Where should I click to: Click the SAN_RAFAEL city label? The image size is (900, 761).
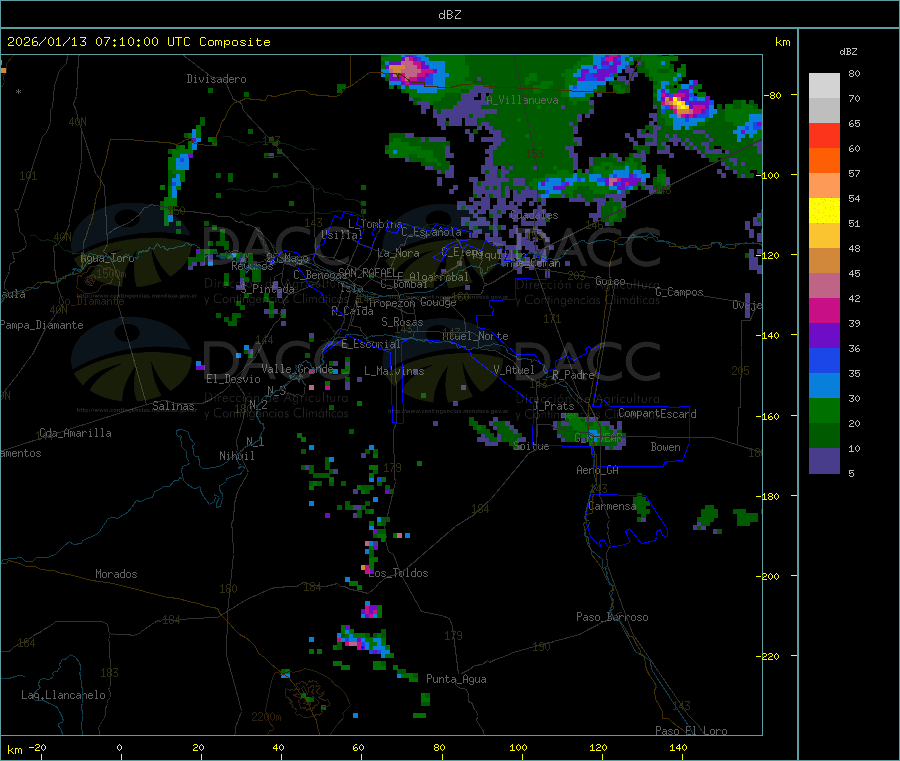(x=370, y=273)
